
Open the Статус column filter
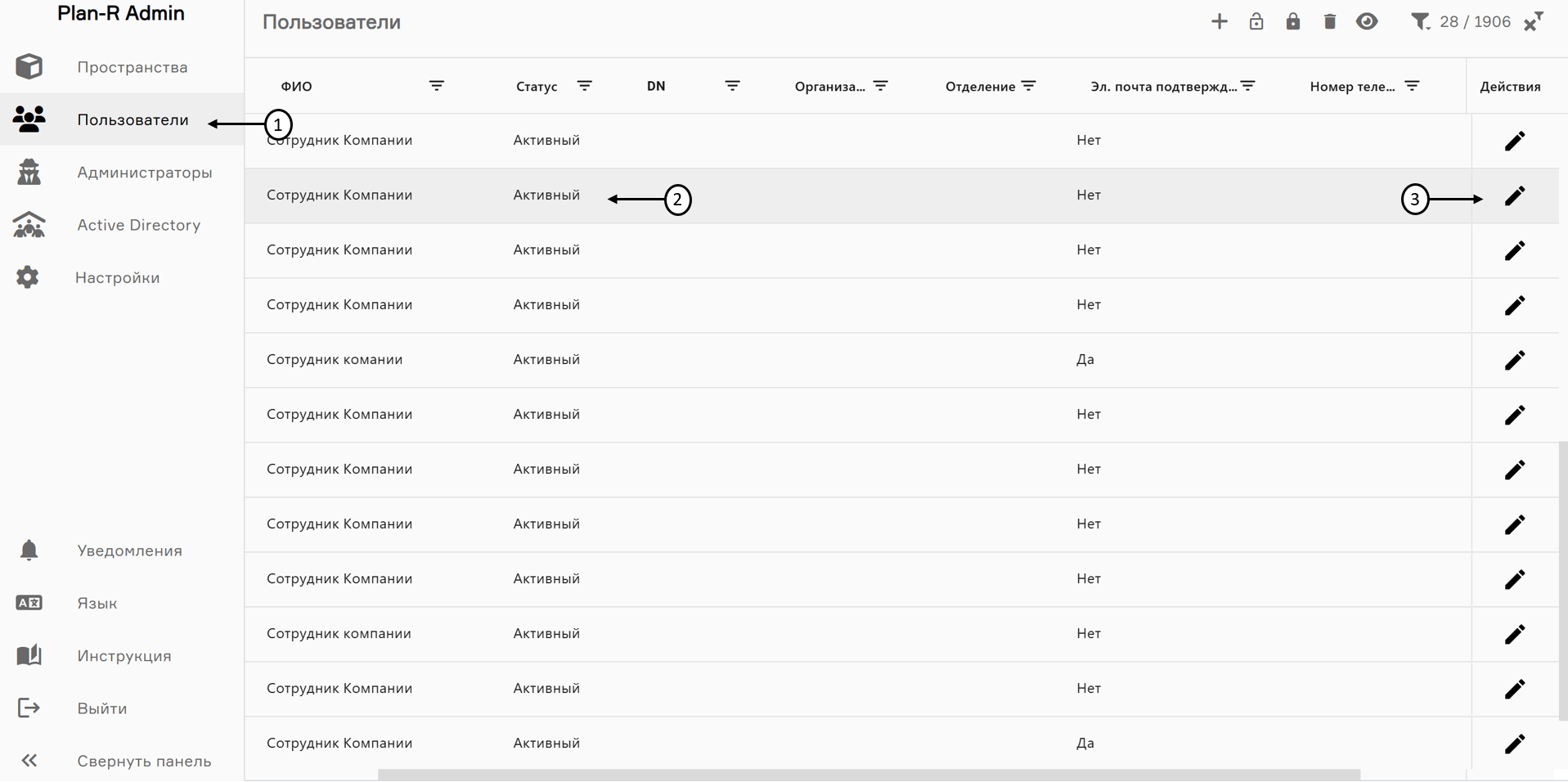[x=584, y=86]
